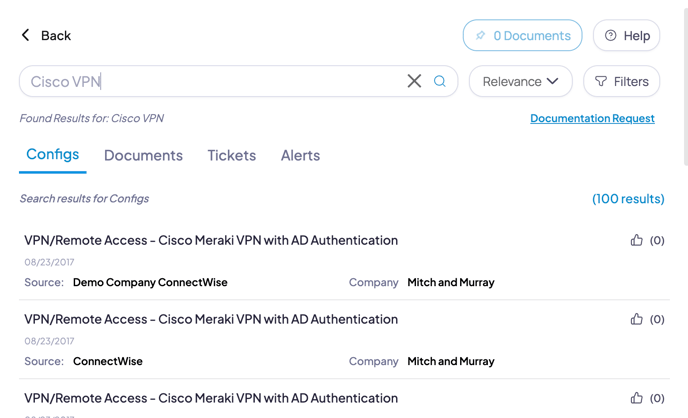Open the second Cisco Meraki VPN result title
This screenshot has height=418, width=688.
point(211,319)
